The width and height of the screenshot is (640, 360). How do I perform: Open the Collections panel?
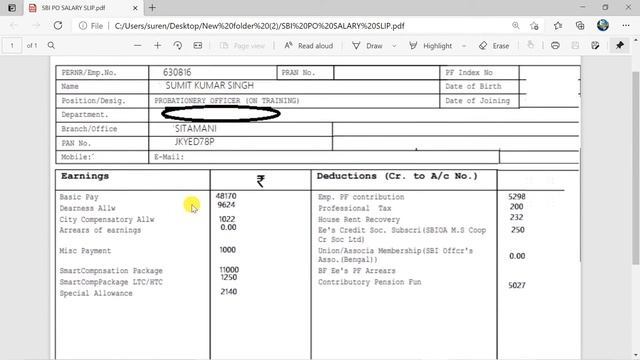tap(580, 26)
